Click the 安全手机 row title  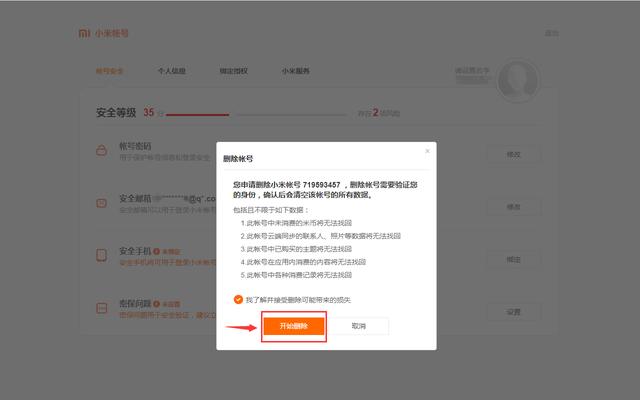click(x=135, y=251)
